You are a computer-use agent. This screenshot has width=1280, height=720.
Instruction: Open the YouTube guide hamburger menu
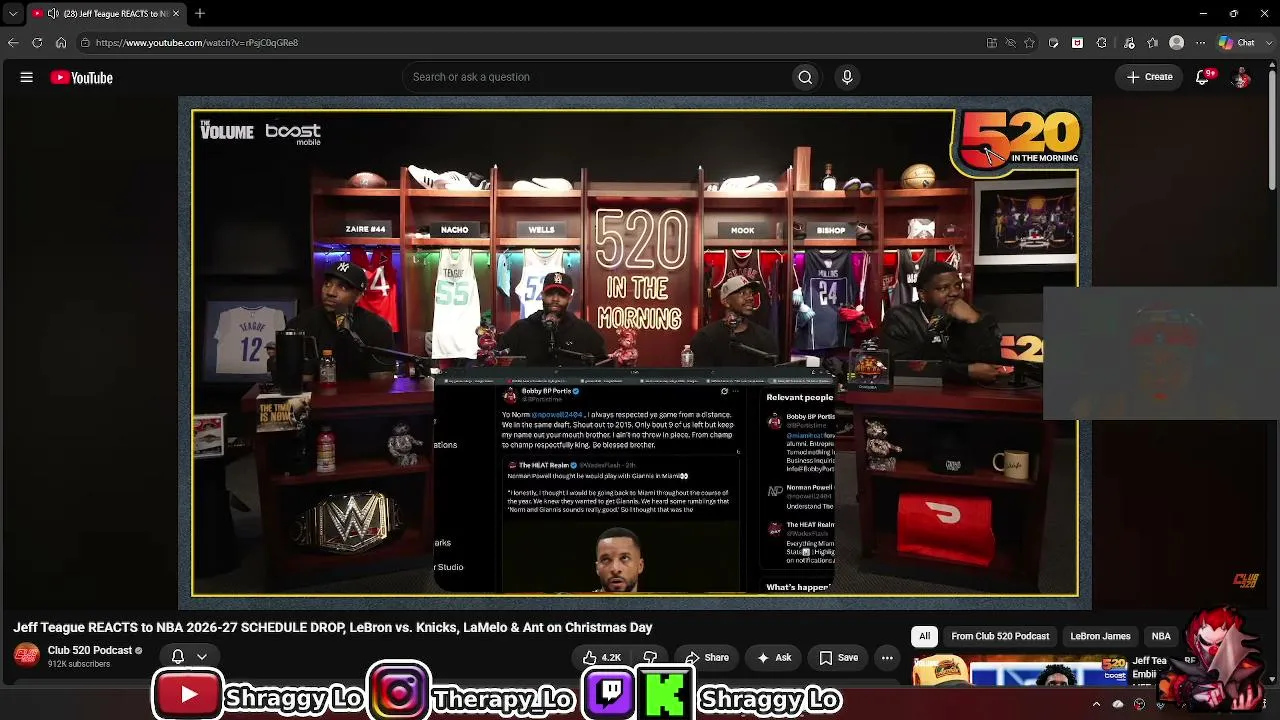coord(27,77)
